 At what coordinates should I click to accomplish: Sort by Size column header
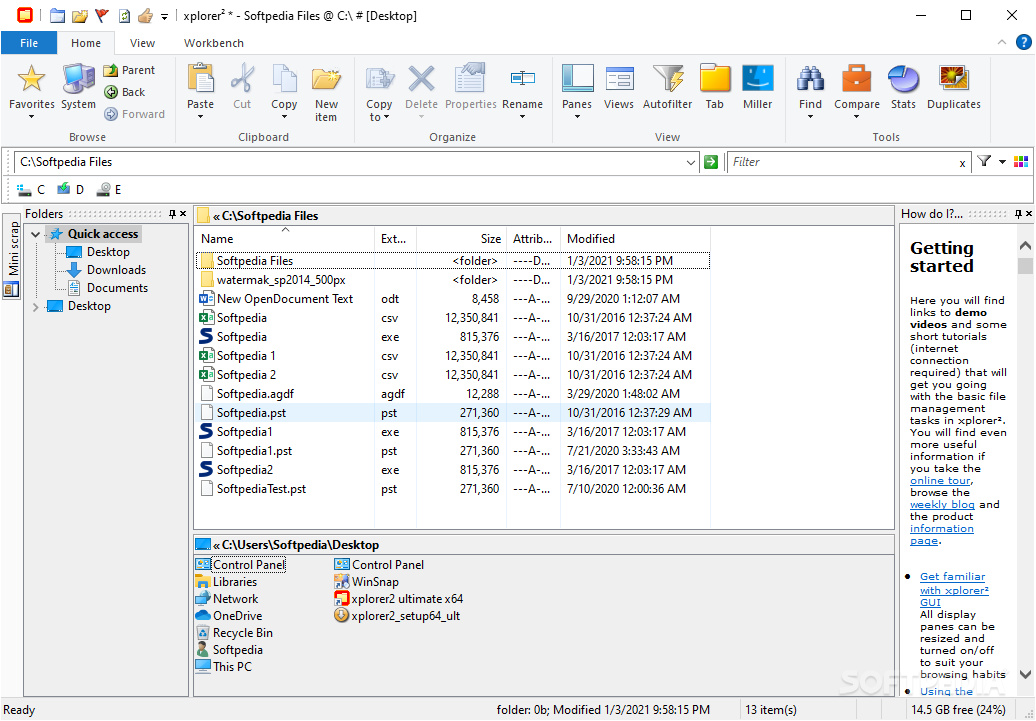click(461, 239)
